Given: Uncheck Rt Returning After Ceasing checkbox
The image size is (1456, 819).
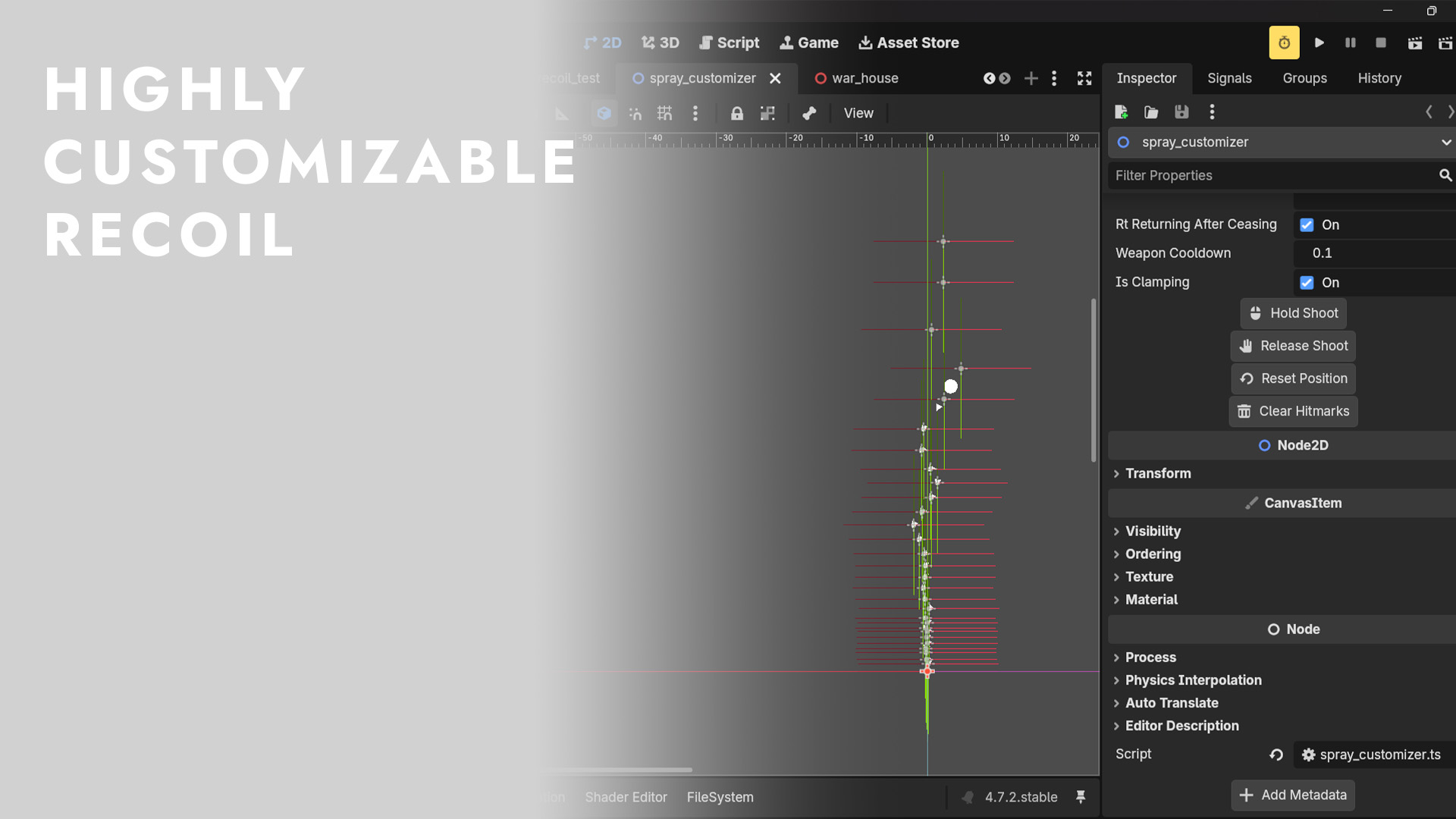Looking at the screenshot, I should point(1307,225).
